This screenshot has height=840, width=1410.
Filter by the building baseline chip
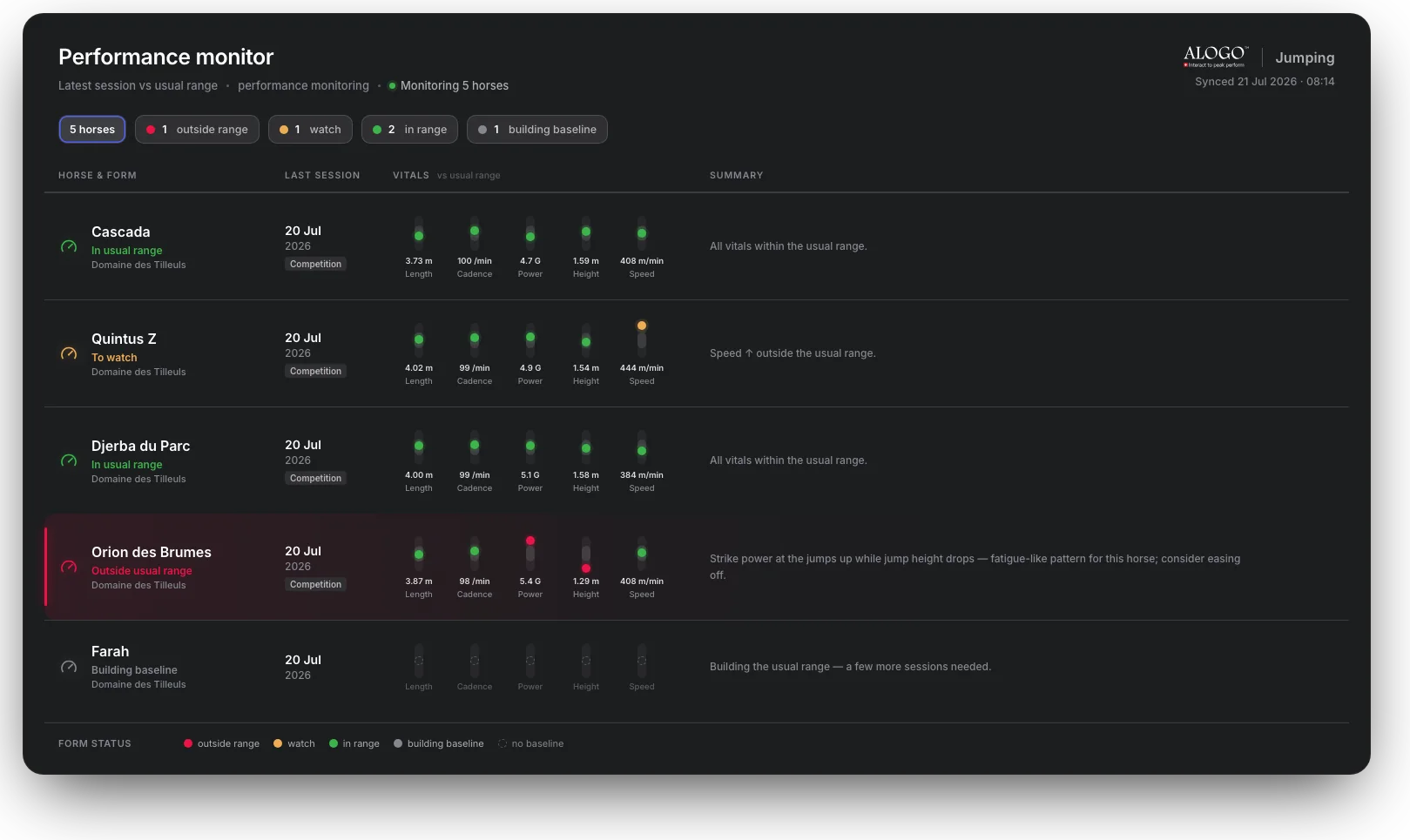tap(536, 130)
